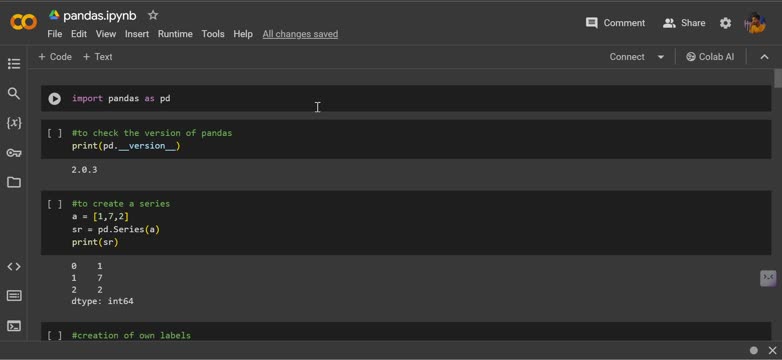Open the files folder panel
The image size is (782, 360).
[14, 182]
